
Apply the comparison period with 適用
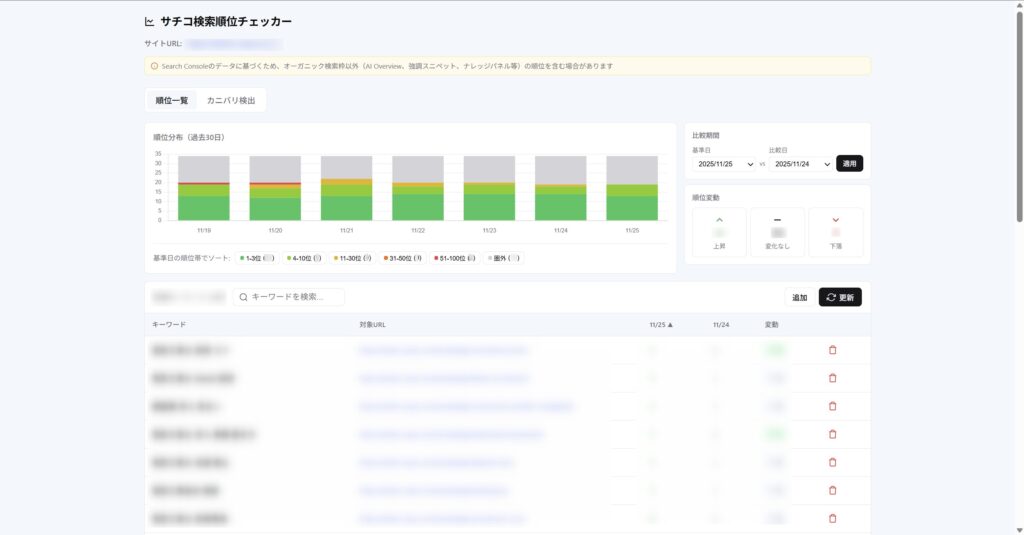[850, 164]
